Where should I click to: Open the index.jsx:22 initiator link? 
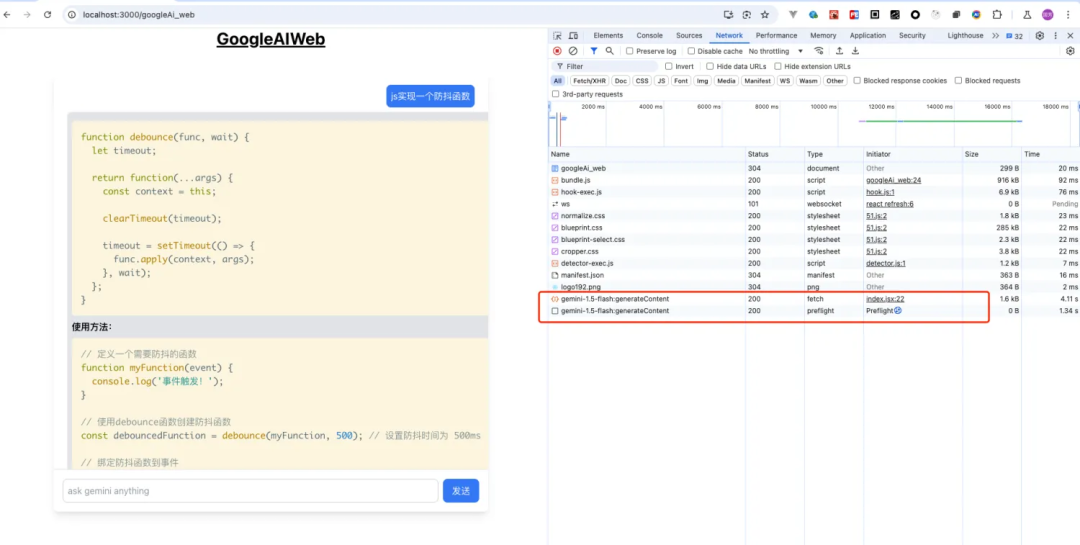click(885, 299)
